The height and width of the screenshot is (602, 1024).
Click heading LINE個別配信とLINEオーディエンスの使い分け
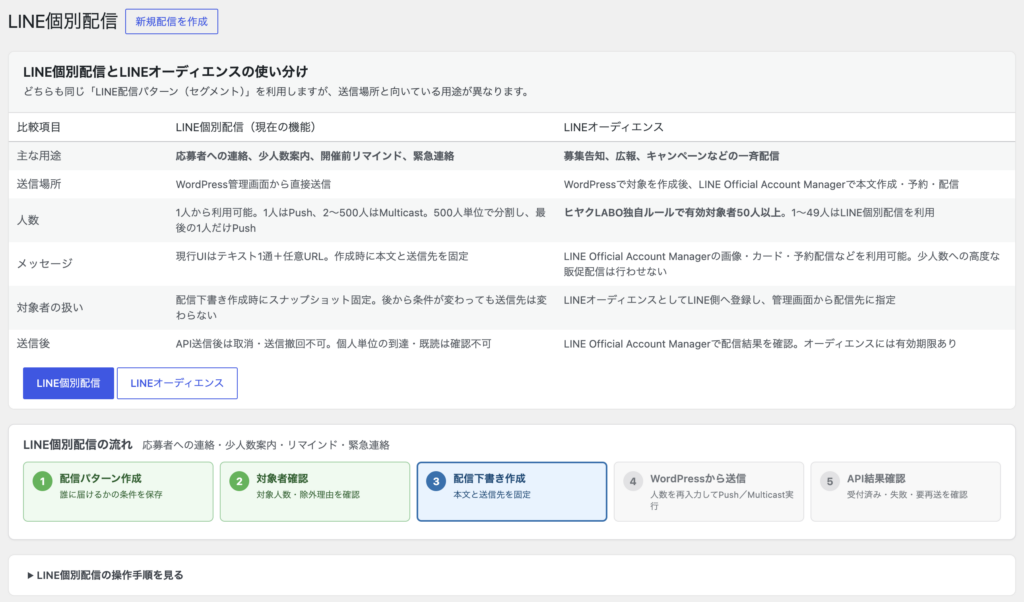[165, 71]
